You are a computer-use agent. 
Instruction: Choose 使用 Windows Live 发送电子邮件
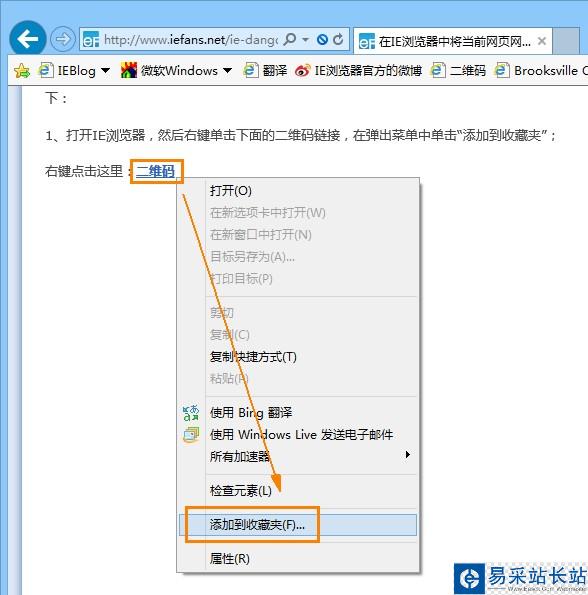(299, 434)
